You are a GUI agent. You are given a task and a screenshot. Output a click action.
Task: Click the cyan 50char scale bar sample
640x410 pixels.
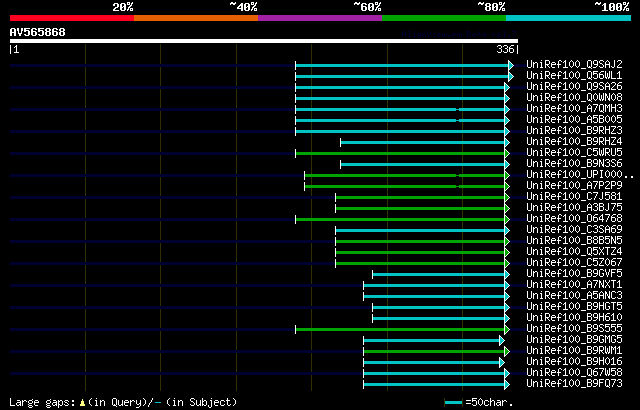coord(453,403)
